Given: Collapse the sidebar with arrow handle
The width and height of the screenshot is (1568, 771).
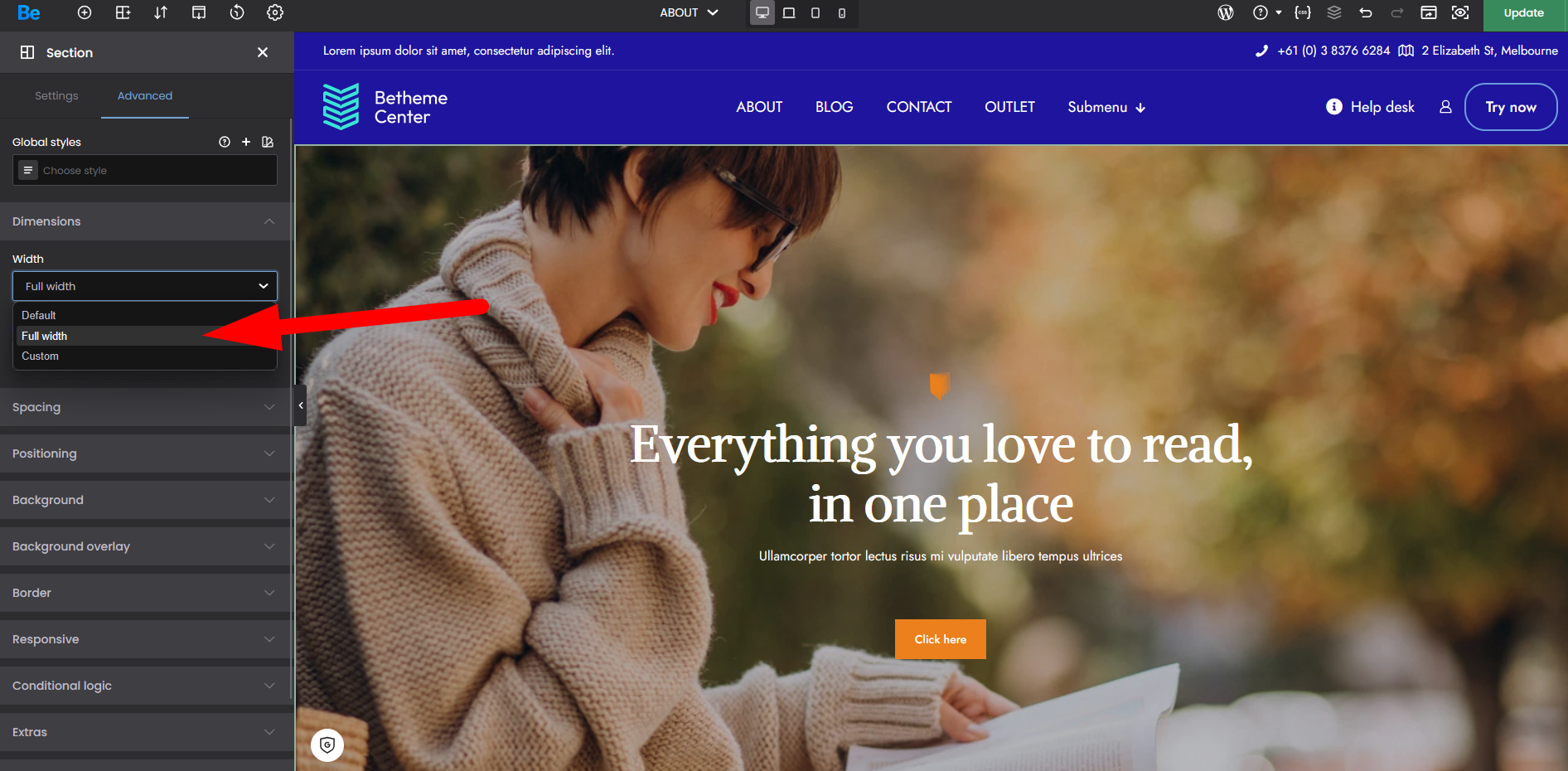Looking at the screenshot, I should point(300,405).
